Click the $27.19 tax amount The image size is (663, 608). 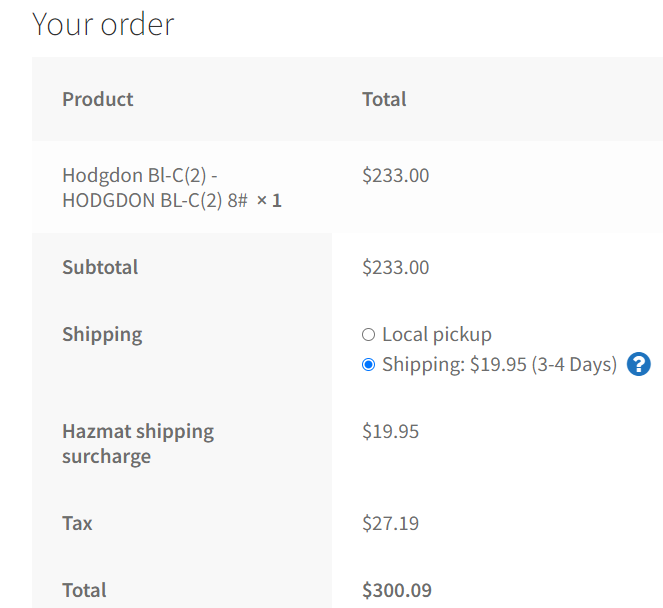390,523
